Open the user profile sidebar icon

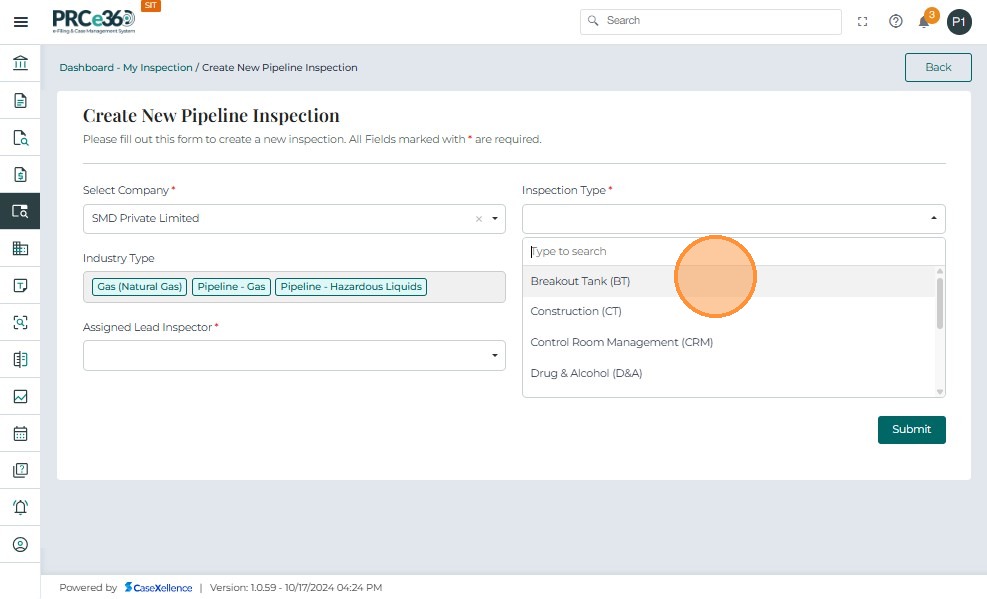(20, 545)
